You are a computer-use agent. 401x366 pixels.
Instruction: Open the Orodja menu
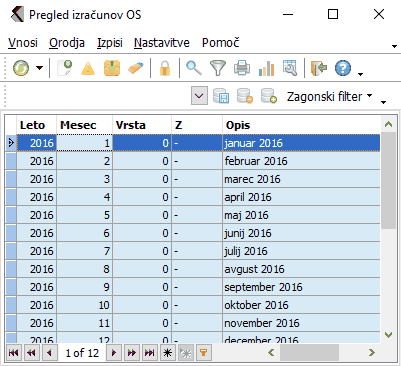click(x=67, y=43)
